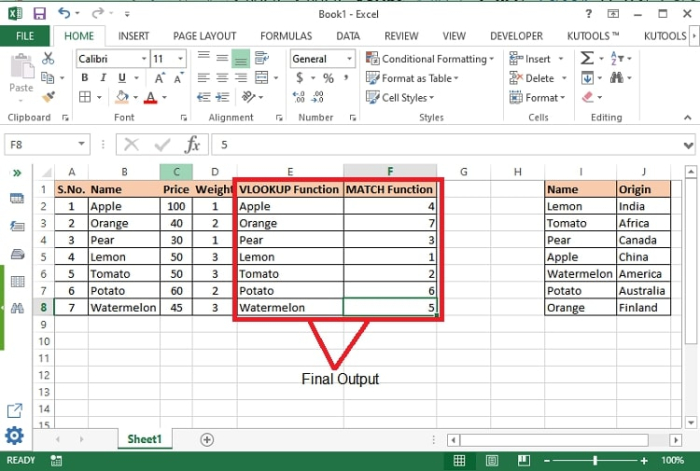Click Sort & Filter A-Z icon
The image size is (700, 471).
tap(616, 58)
